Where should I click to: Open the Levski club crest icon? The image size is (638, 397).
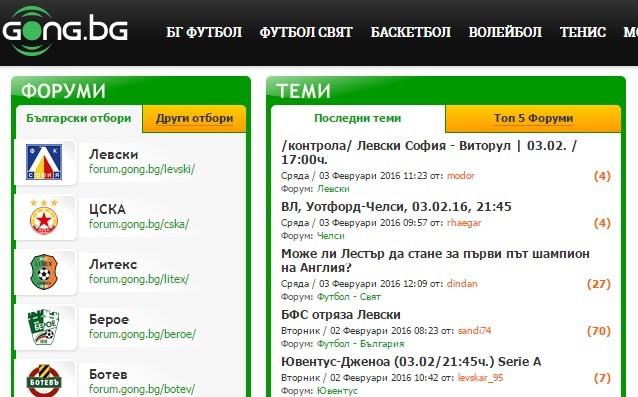(44, 162)
